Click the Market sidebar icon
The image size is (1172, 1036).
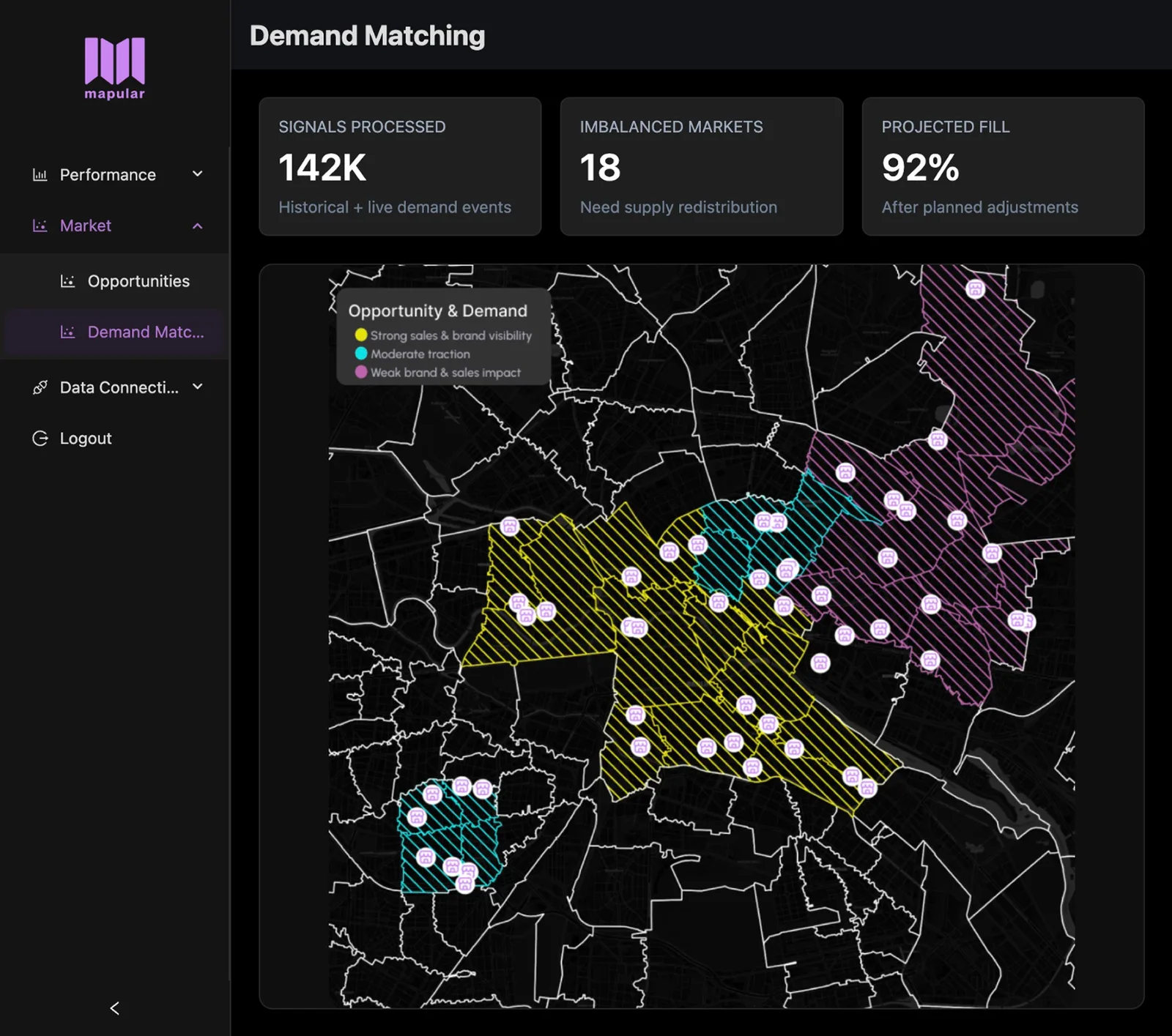[39, 226]
